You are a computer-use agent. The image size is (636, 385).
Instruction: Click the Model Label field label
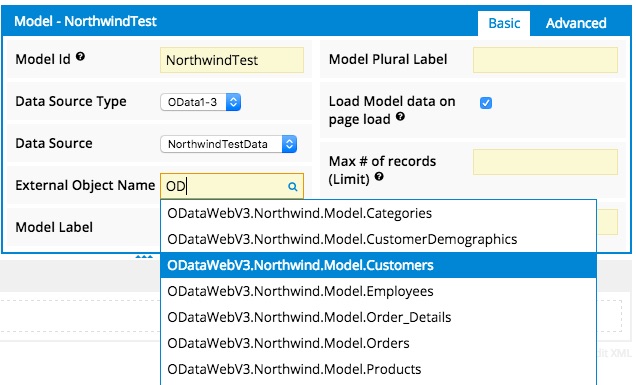tap(54, 227)
